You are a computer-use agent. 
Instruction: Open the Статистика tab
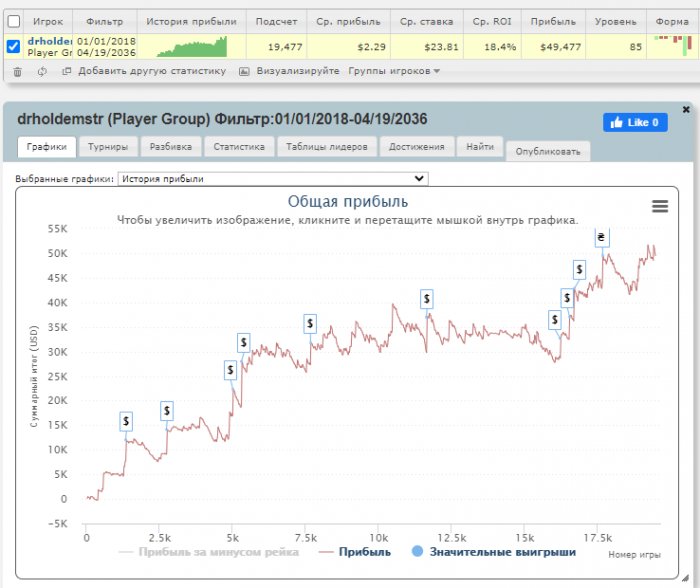[239, 147]
